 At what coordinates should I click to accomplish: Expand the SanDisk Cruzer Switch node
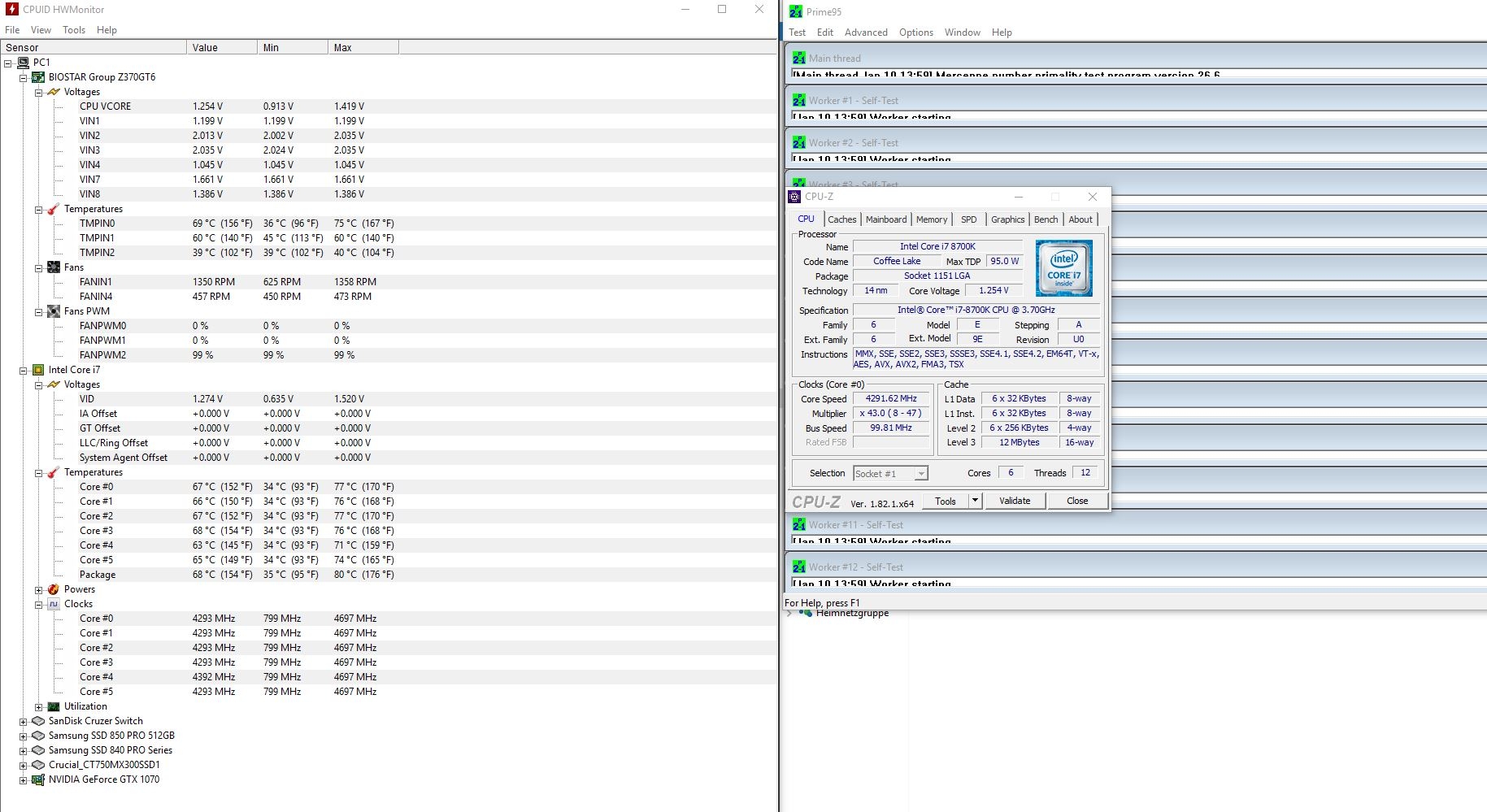point(24,721)
